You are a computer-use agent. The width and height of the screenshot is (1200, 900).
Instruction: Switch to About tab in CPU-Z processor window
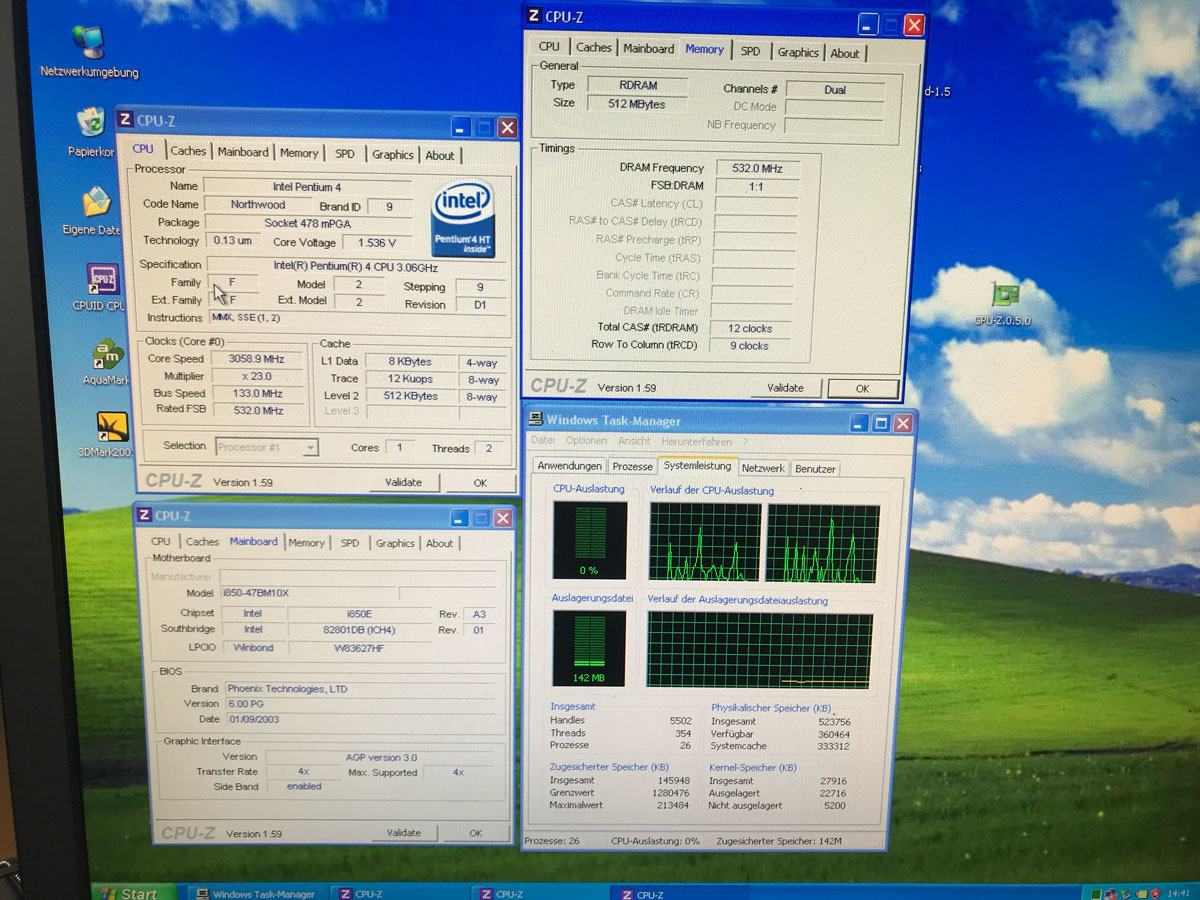tap(440, 155)
